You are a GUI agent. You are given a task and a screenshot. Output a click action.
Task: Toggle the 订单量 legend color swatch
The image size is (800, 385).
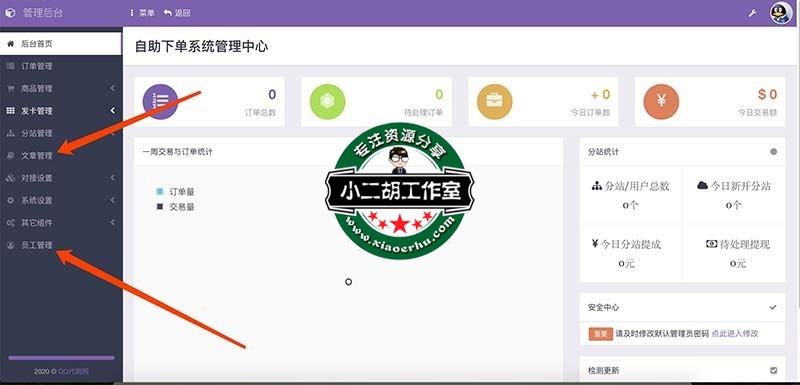pyautogui.click(x=160, y=192)
